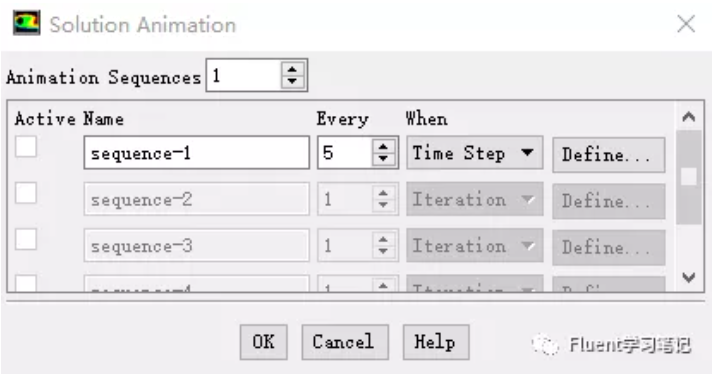Increase sequence-1 Every value with up arrow

[x=383, y=146]
